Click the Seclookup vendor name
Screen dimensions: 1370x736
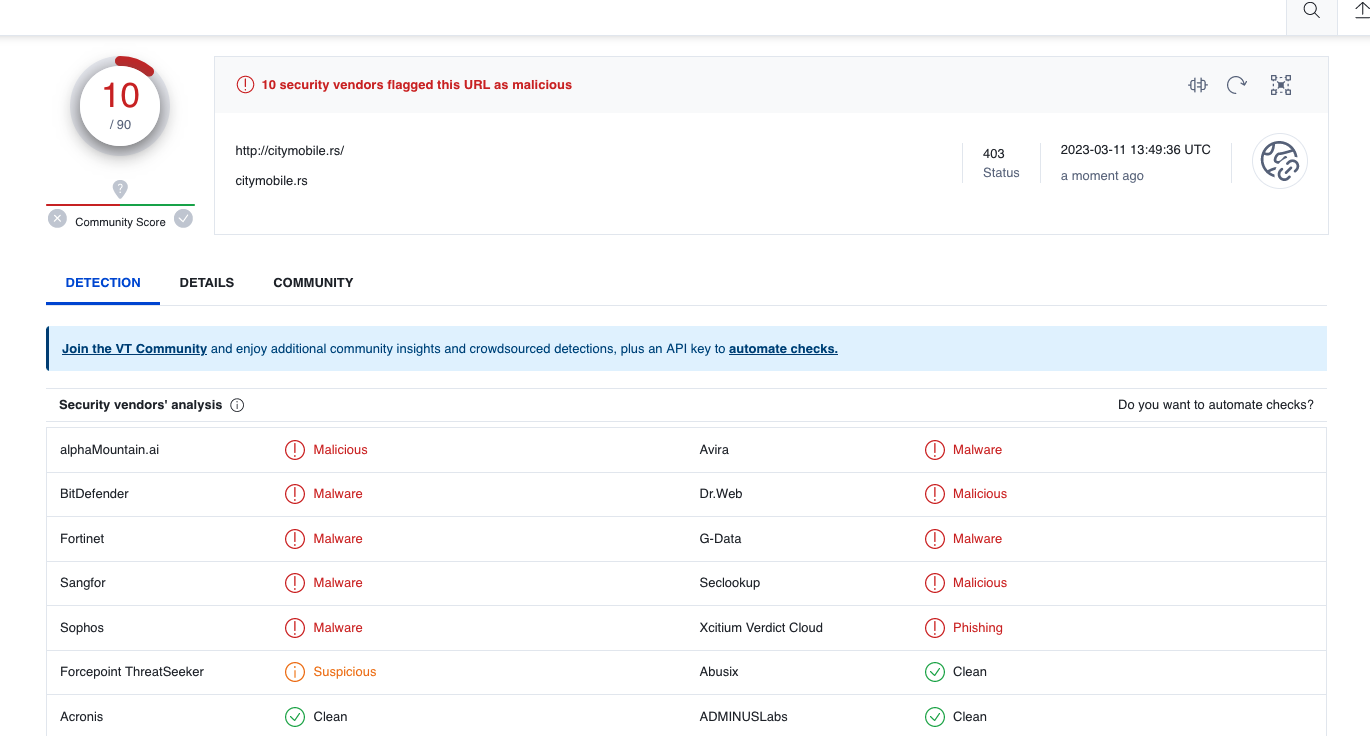coord(730,583)
